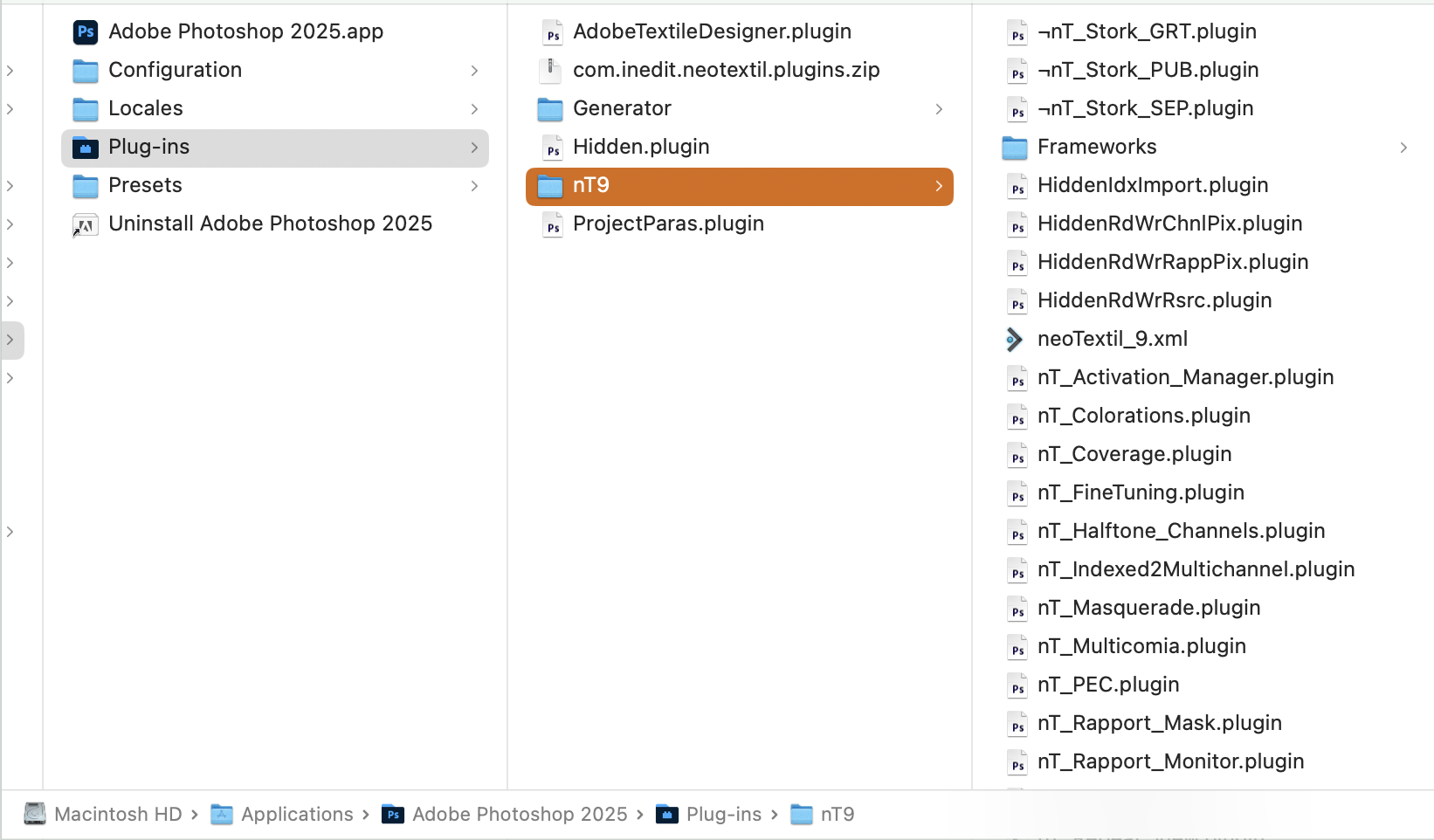
Task: Click the ¬nT_Stork_PUB.plugin file icon
Action: pyautogui.click(x=1017, y=71)
